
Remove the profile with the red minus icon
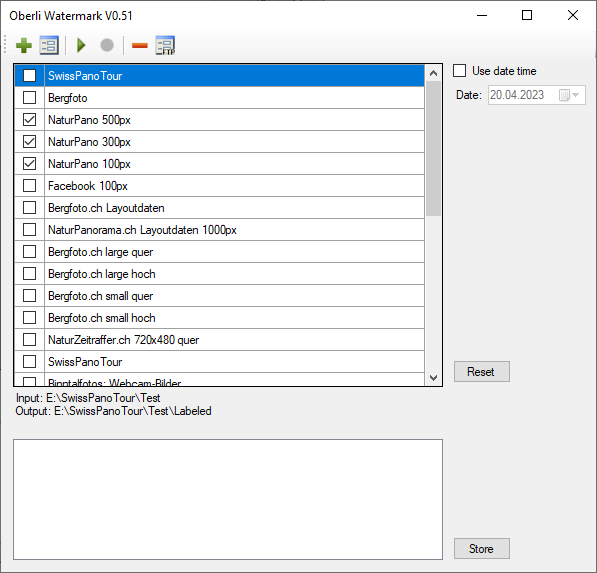click(x=139, y=46)
